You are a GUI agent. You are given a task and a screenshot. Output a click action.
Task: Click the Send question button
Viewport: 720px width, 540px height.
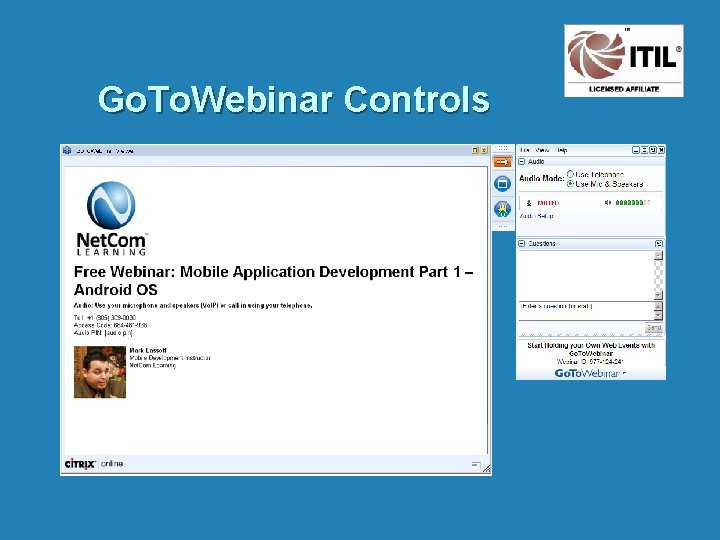click(653, 327)
